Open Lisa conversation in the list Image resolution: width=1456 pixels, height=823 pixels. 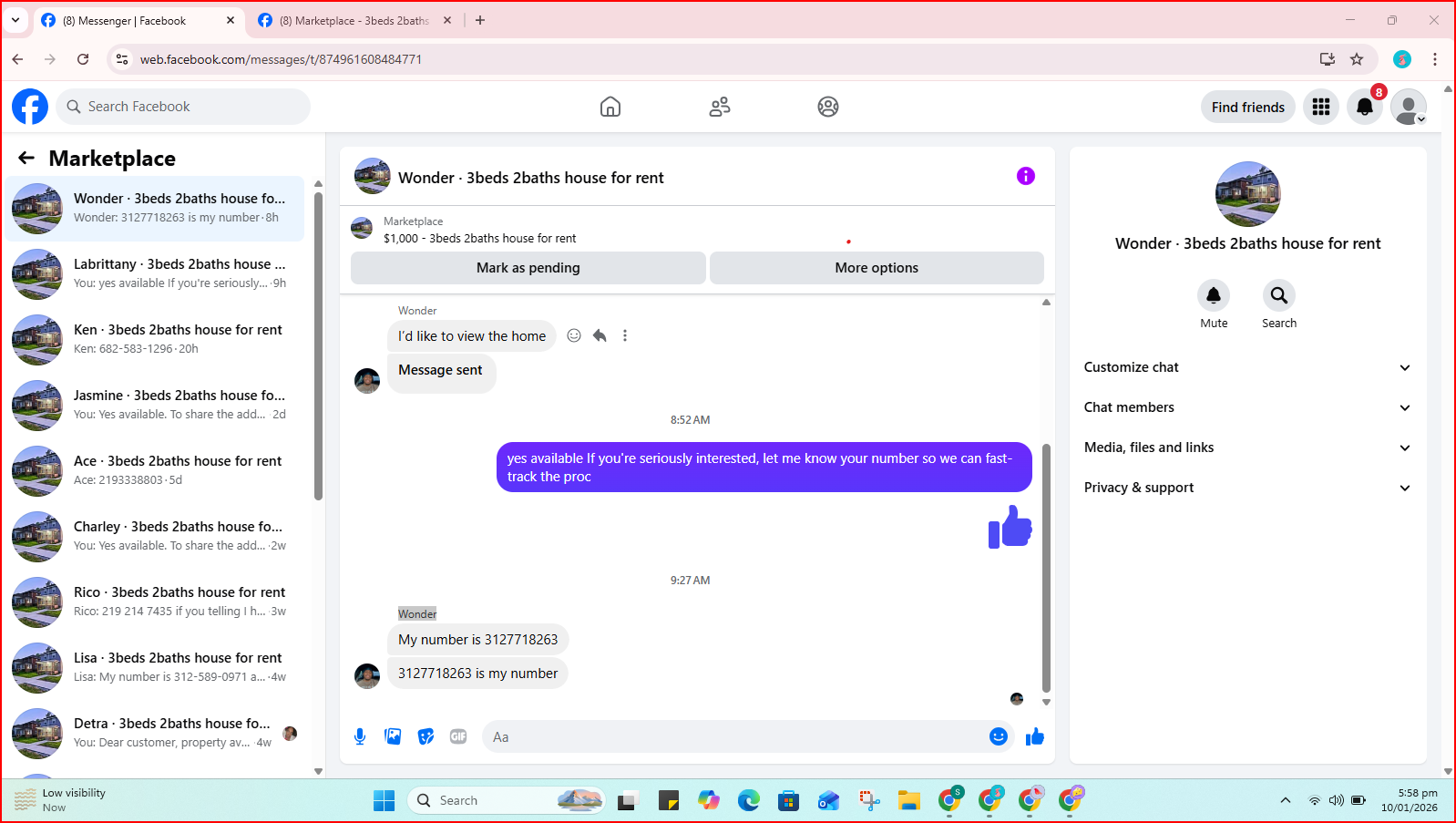(x=155, y=667)
